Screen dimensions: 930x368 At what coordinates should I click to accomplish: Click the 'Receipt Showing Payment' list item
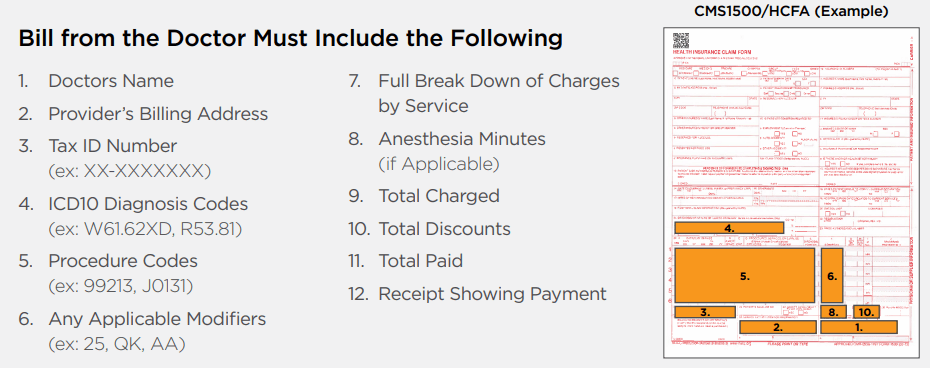click(492, 294)
